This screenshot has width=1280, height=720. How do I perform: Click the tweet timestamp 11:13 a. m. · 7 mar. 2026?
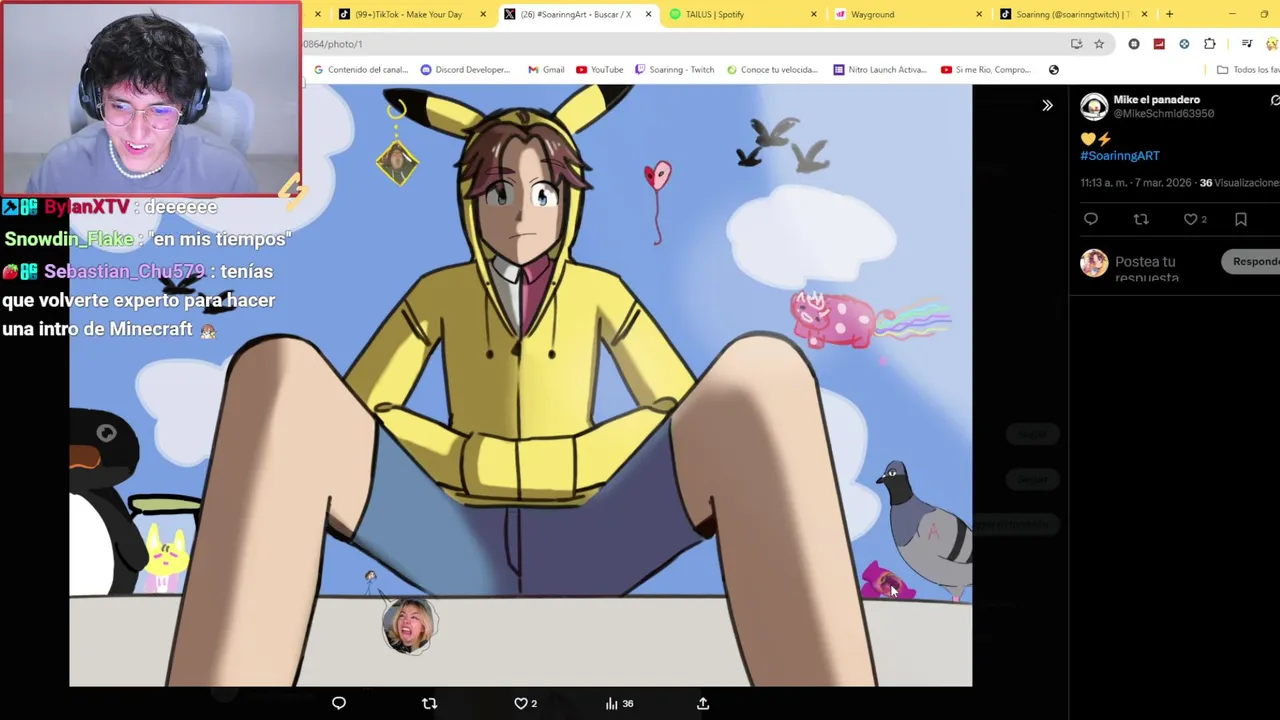1137,183
